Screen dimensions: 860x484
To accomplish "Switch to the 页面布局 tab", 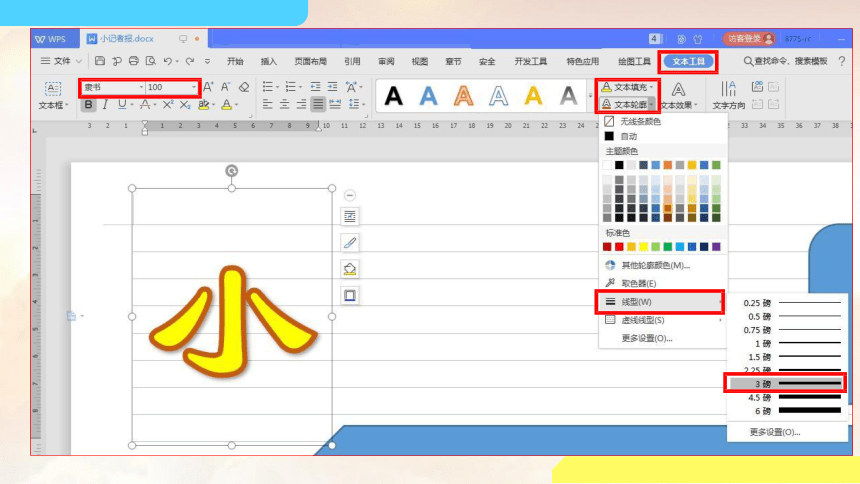I will [x=310, y=61].
